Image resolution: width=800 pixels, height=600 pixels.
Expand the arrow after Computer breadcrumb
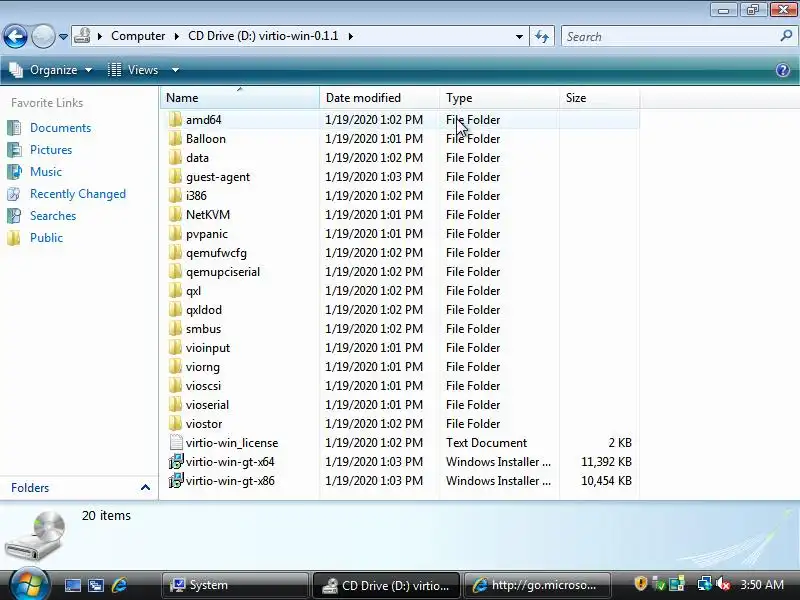point(177,36)
